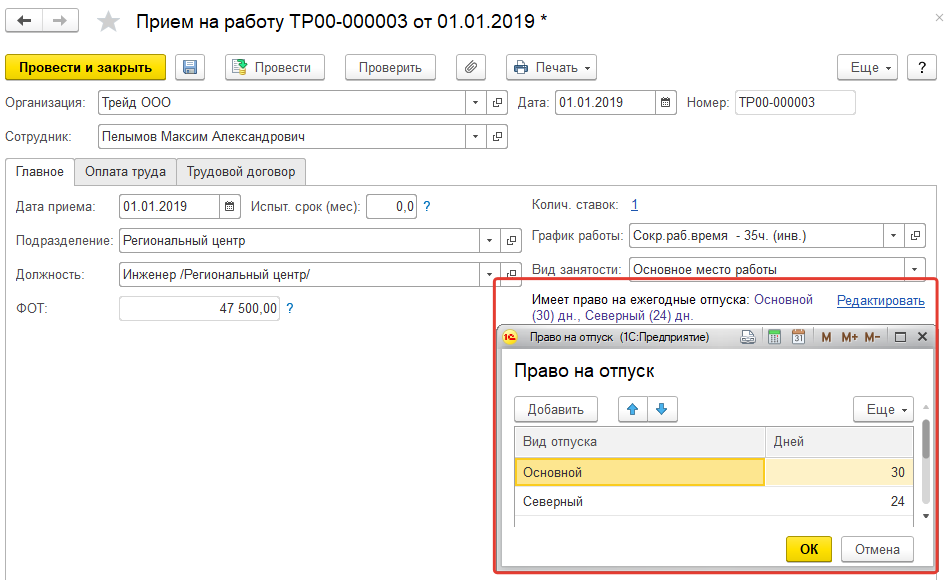
Task: Click the ФОТ amount field
Action: (199, 309)
